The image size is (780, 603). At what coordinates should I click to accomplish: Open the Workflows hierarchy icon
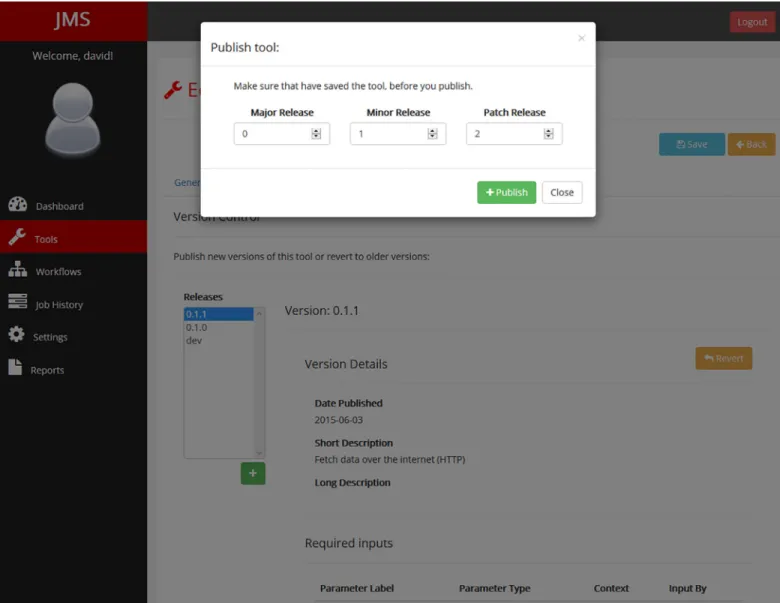(17, 269)
